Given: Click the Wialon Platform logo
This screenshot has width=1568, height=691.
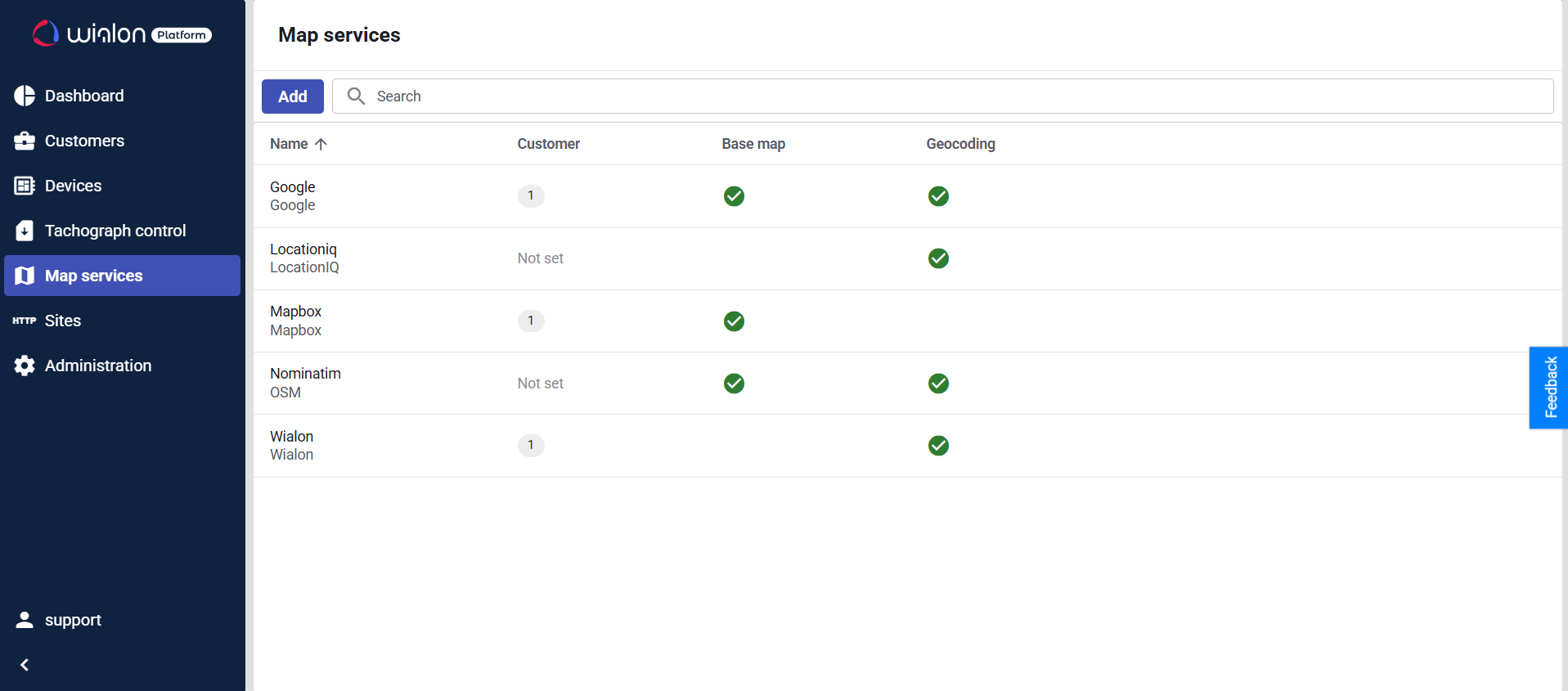Looking at the screenshot, I should coord(122,34).
